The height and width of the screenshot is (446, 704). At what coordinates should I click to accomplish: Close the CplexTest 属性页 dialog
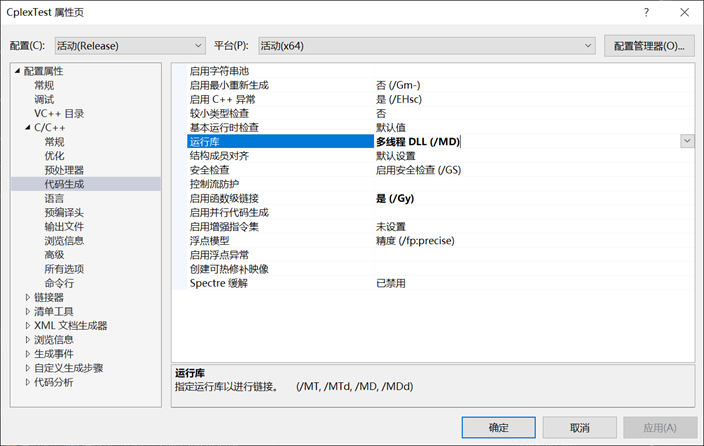coord(684,12)
